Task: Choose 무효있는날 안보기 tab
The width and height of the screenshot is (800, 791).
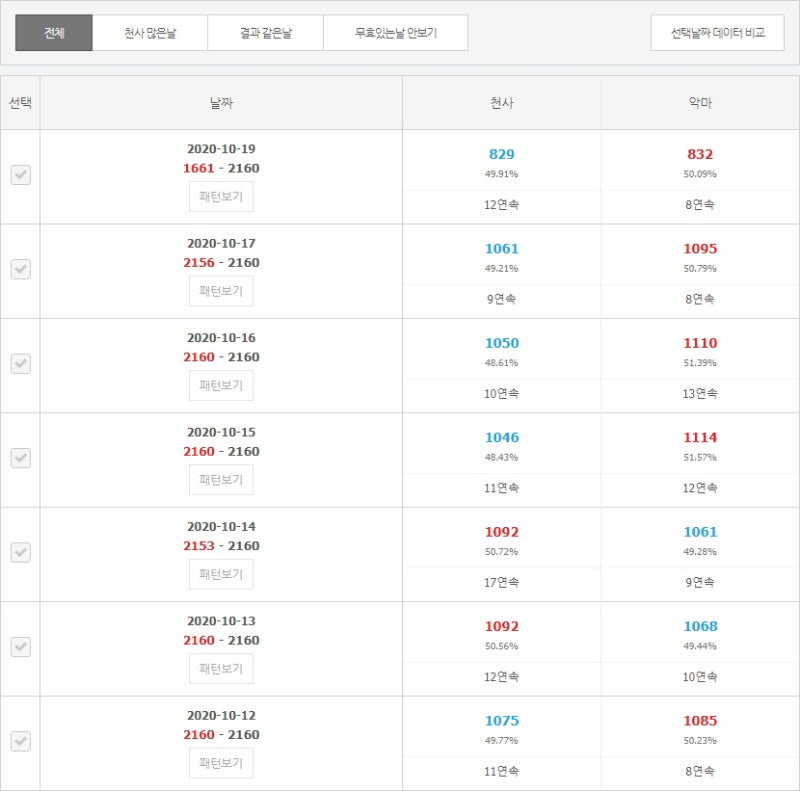Action: coord(395,33)
